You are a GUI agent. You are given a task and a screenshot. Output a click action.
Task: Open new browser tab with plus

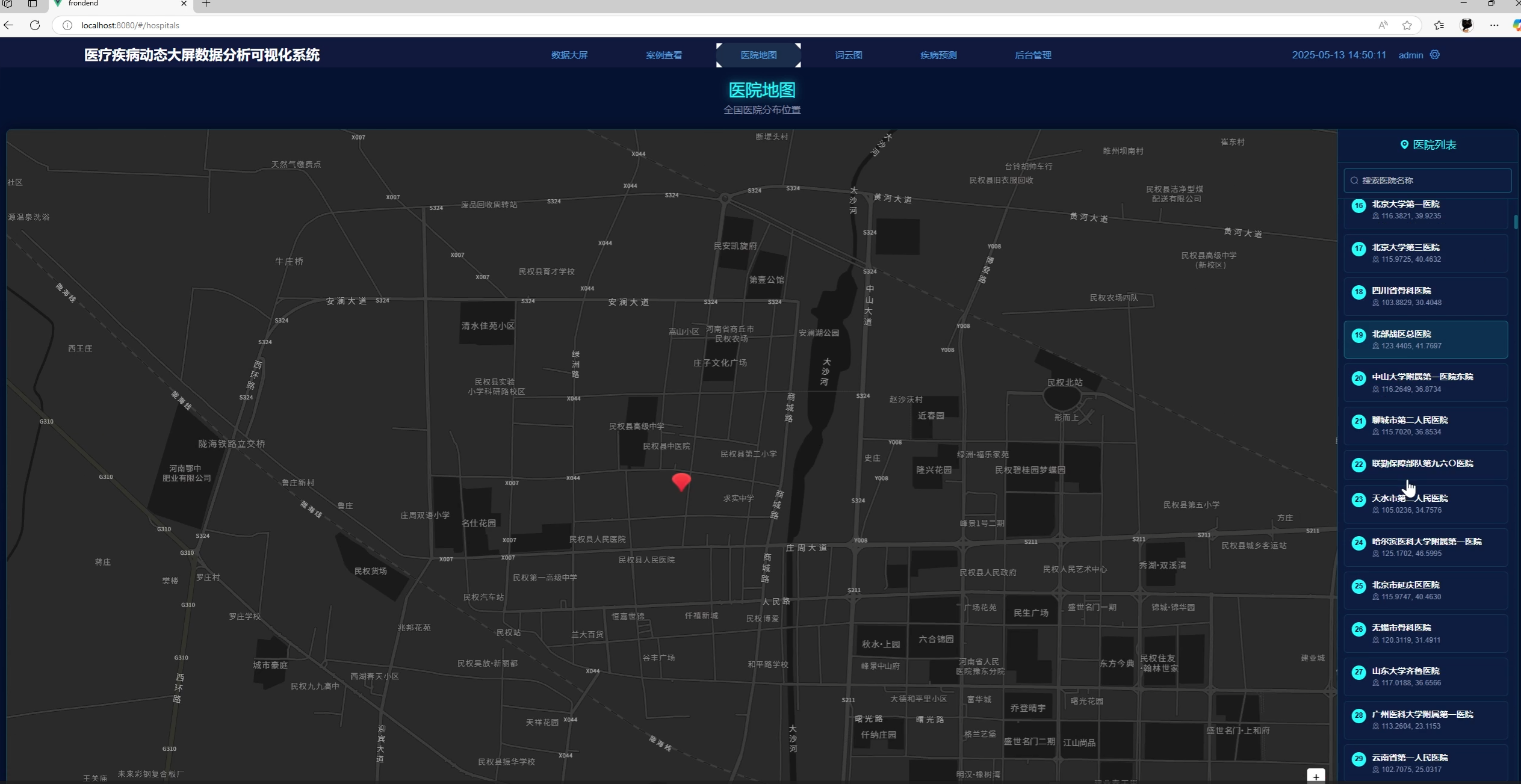[206, 4]
